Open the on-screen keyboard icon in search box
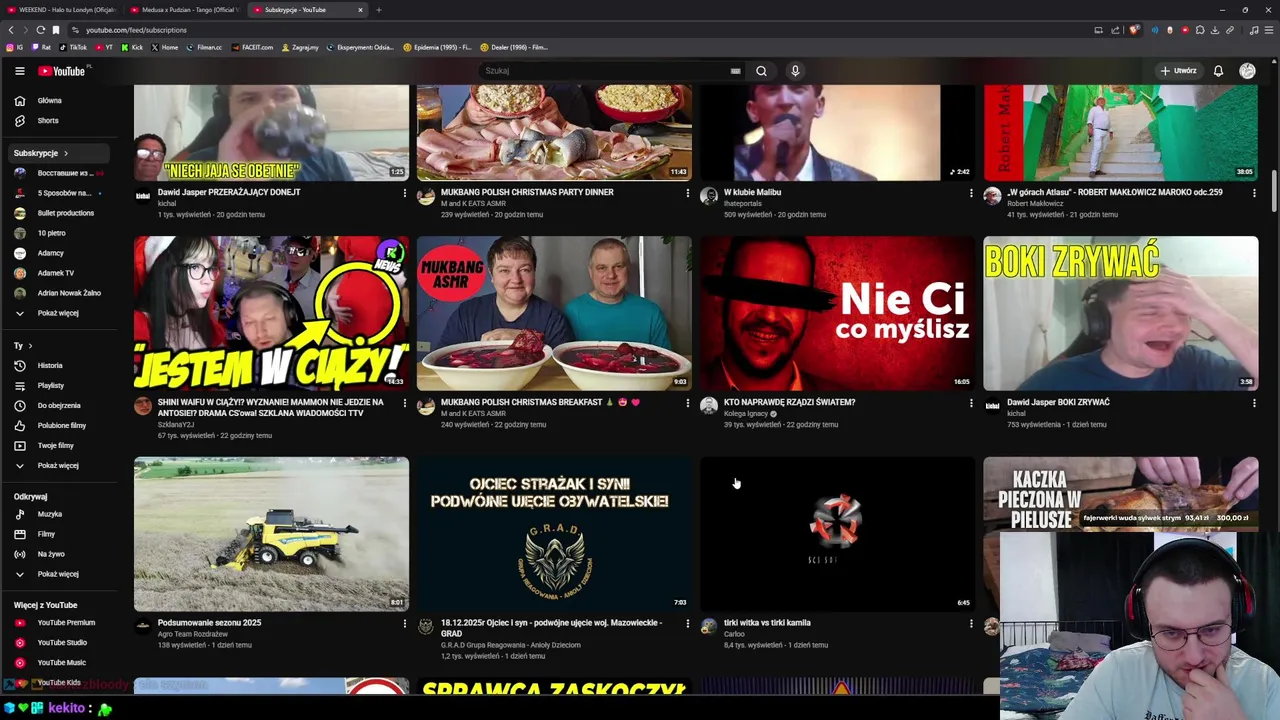This screenshot has width=1280, height=720. coord(735,71)
